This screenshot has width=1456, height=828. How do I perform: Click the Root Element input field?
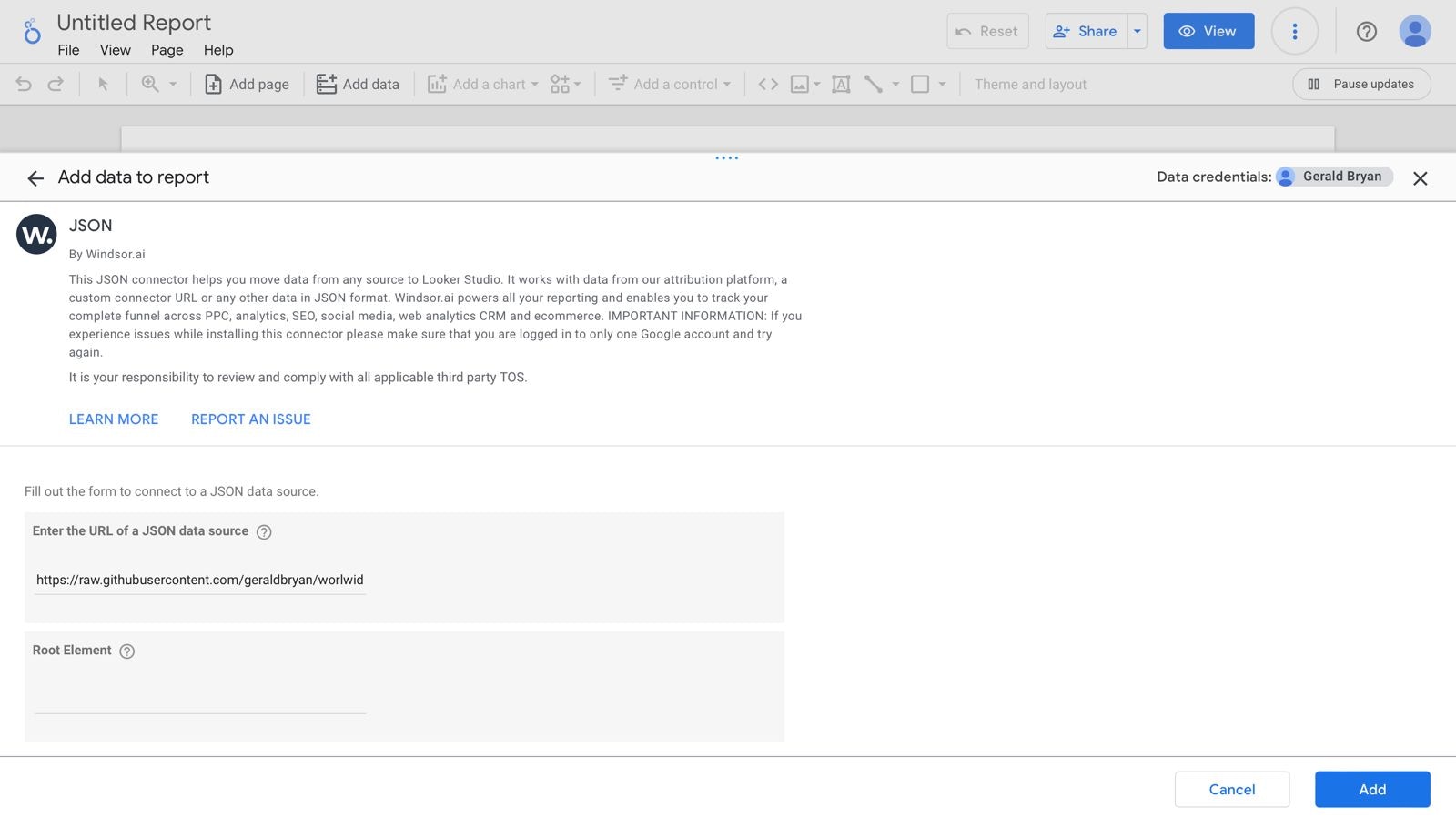point(200,699)
